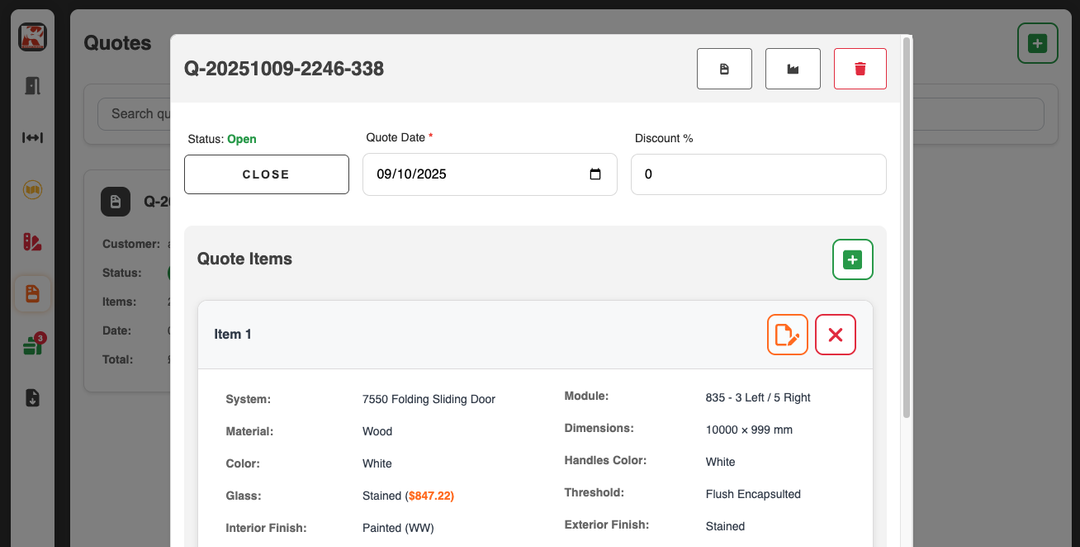Click the quote number Q-20251009-2246-338 title

(x=284, y=69)
